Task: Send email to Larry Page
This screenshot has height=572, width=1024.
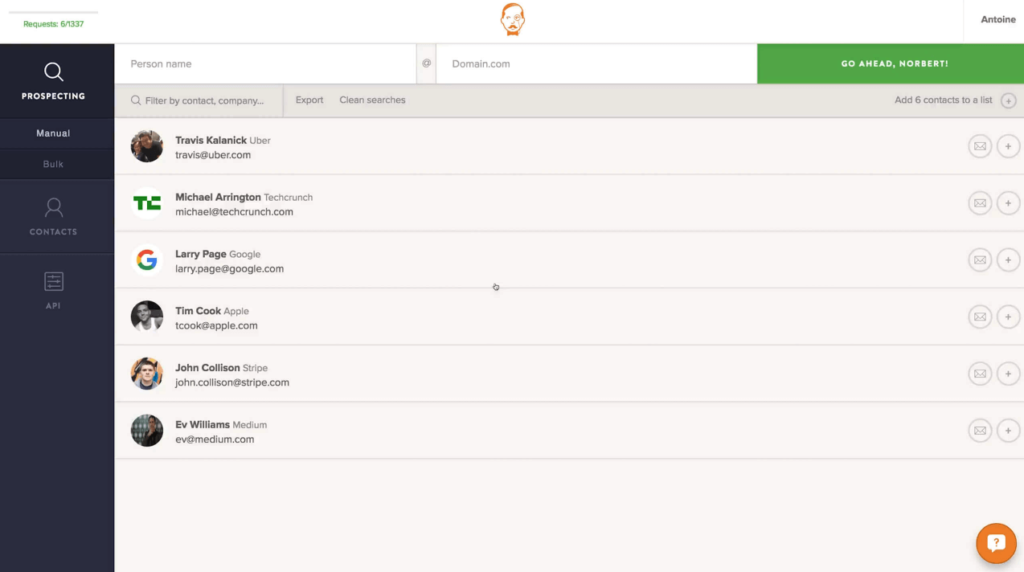Action: pyautogui.click(x=980, y=260)
